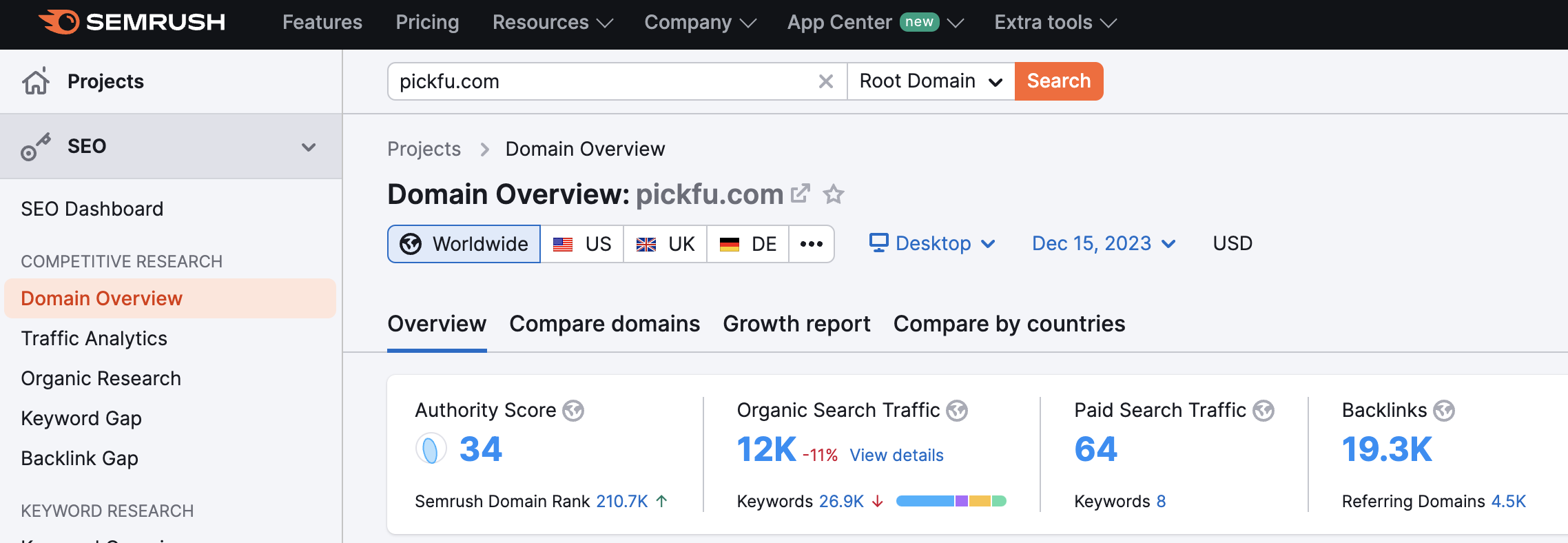Click Organic Search Traffic 12K value
This screenshot has width=1568, height=543.
pyautogui.click(x=766, y=449)
